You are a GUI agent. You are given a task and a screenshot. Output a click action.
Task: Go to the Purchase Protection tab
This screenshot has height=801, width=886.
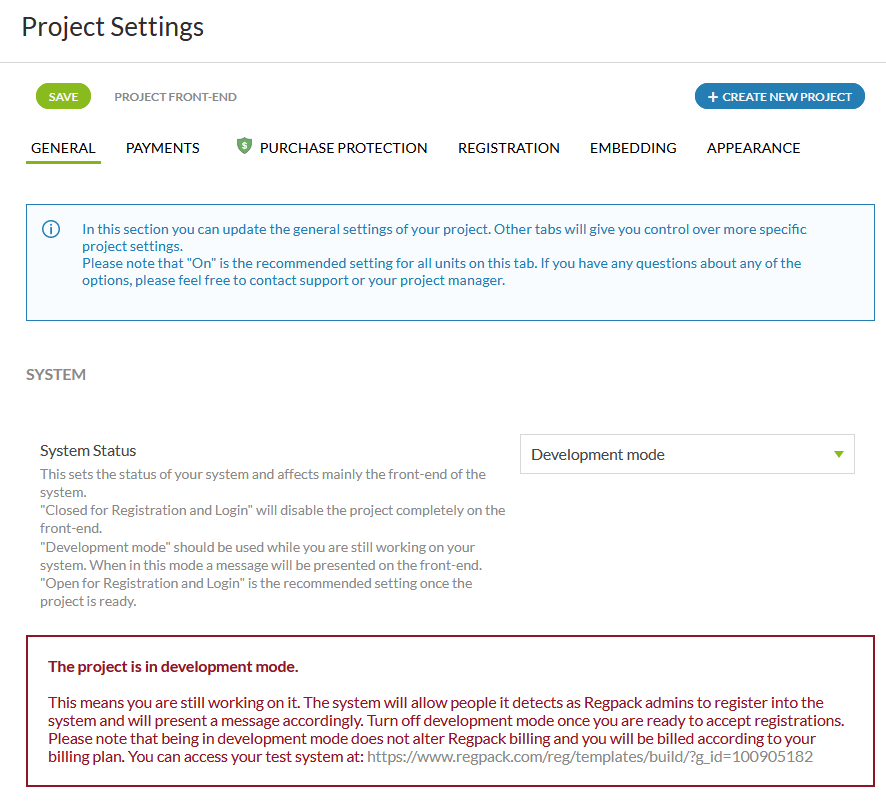(343, 148)
